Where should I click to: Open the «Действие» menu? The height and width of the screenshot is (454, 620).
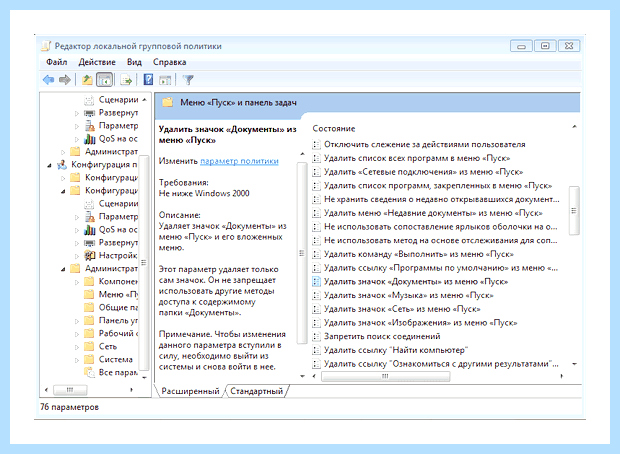click(x=97, y=62)
